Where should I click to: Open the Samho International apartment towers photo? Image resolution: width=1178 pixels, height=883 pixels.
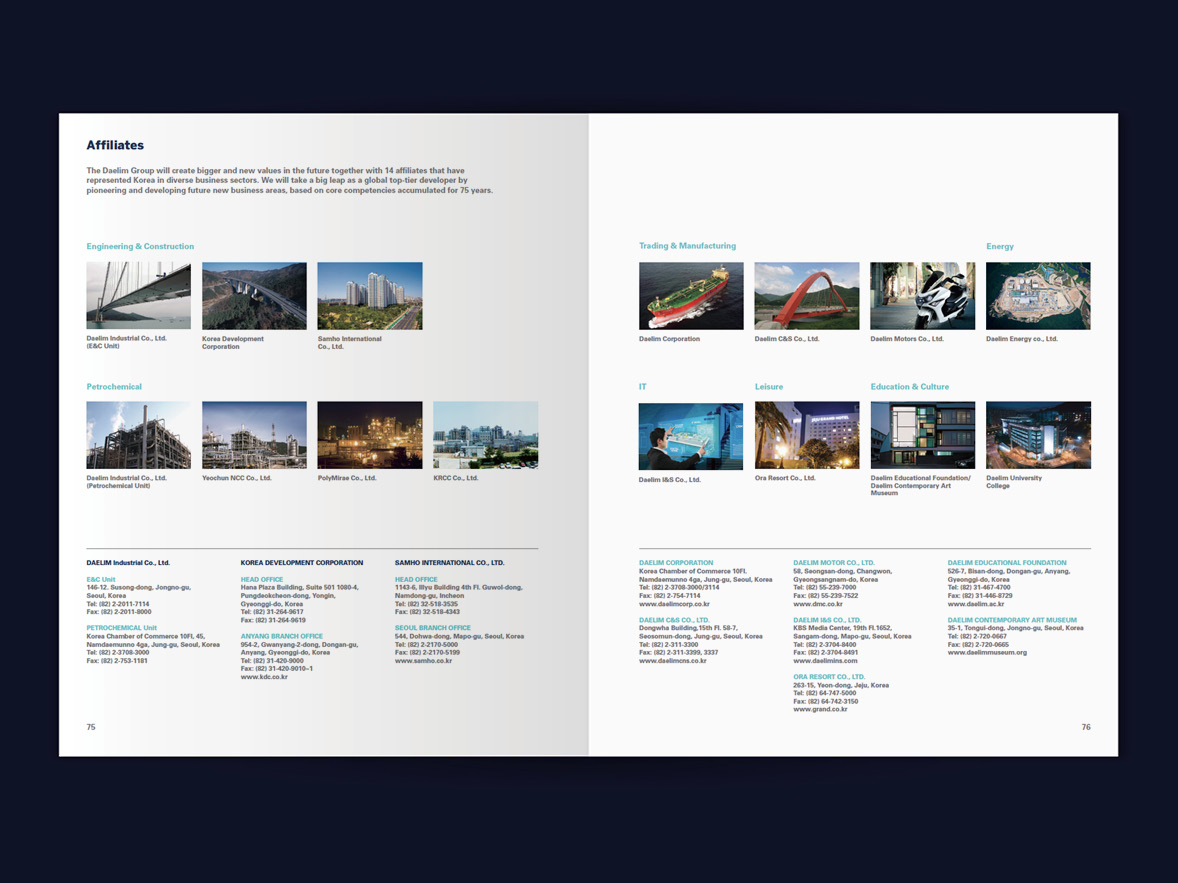tap(370, 295)
